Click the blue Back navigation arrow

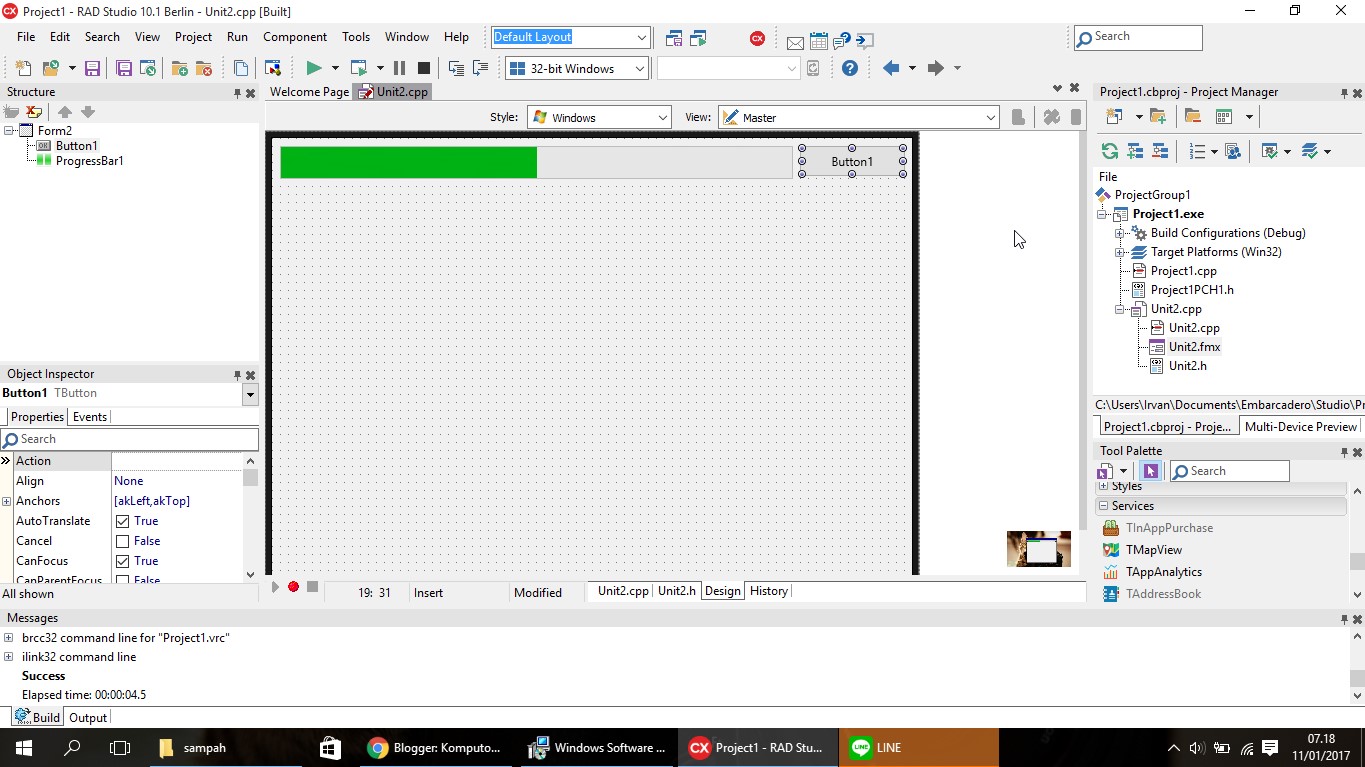pos(891,68)
